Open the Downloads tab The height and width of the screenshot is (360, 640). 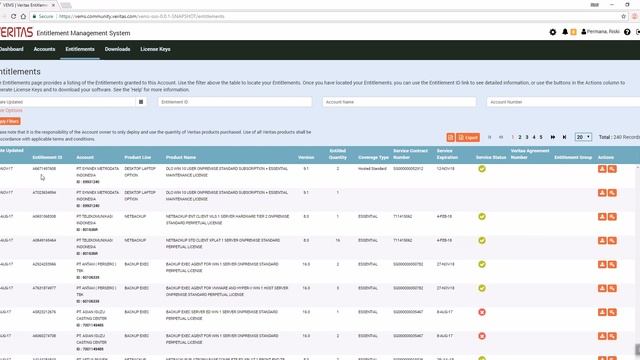[x=117, y=49]
